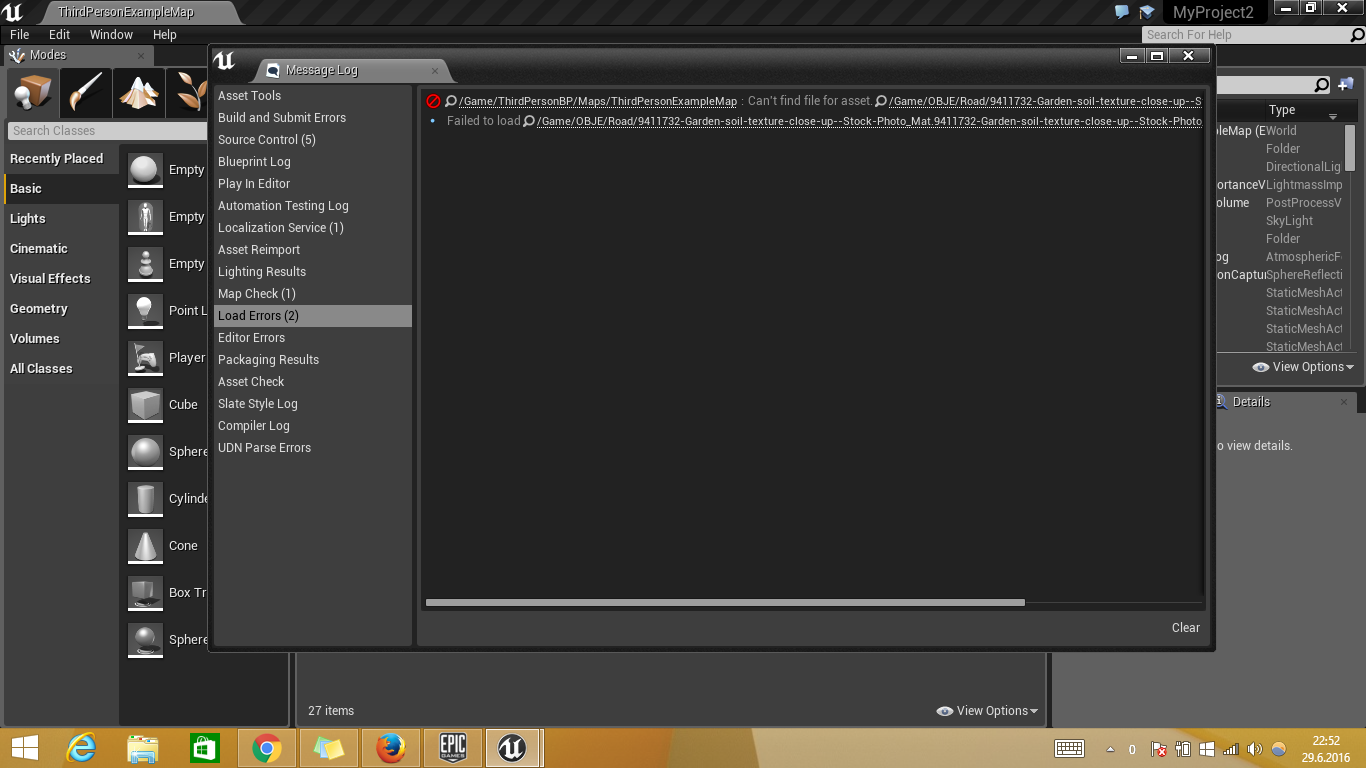1366x768 pixels.
Task: Open the Window menu
Action: point(111,34)
